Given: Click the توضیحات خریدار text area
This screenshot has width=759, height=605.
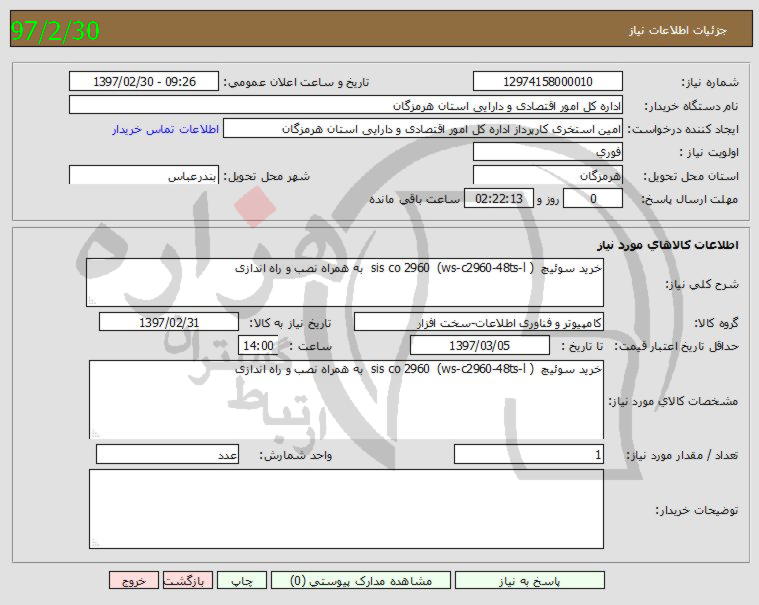Looking at the screenshot, I should [x=347, y=509].
